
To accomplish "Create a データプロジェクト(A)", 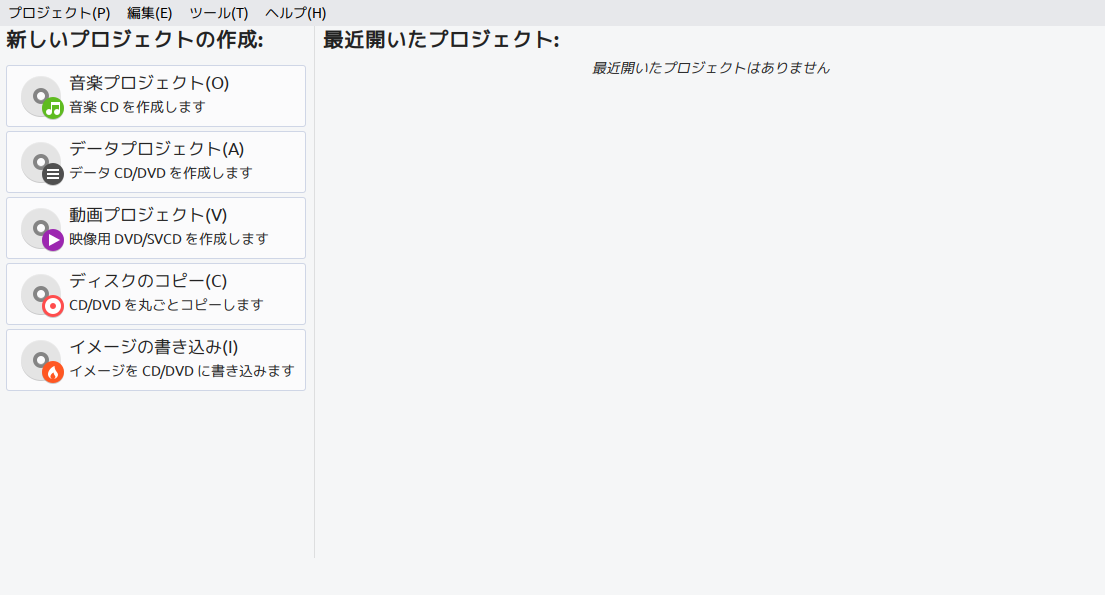I will click(156, 162).
